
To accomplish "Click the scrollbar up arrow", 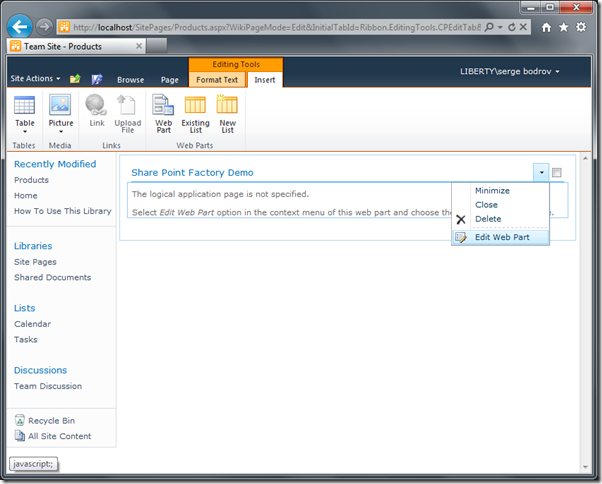I will pos(585,158).
